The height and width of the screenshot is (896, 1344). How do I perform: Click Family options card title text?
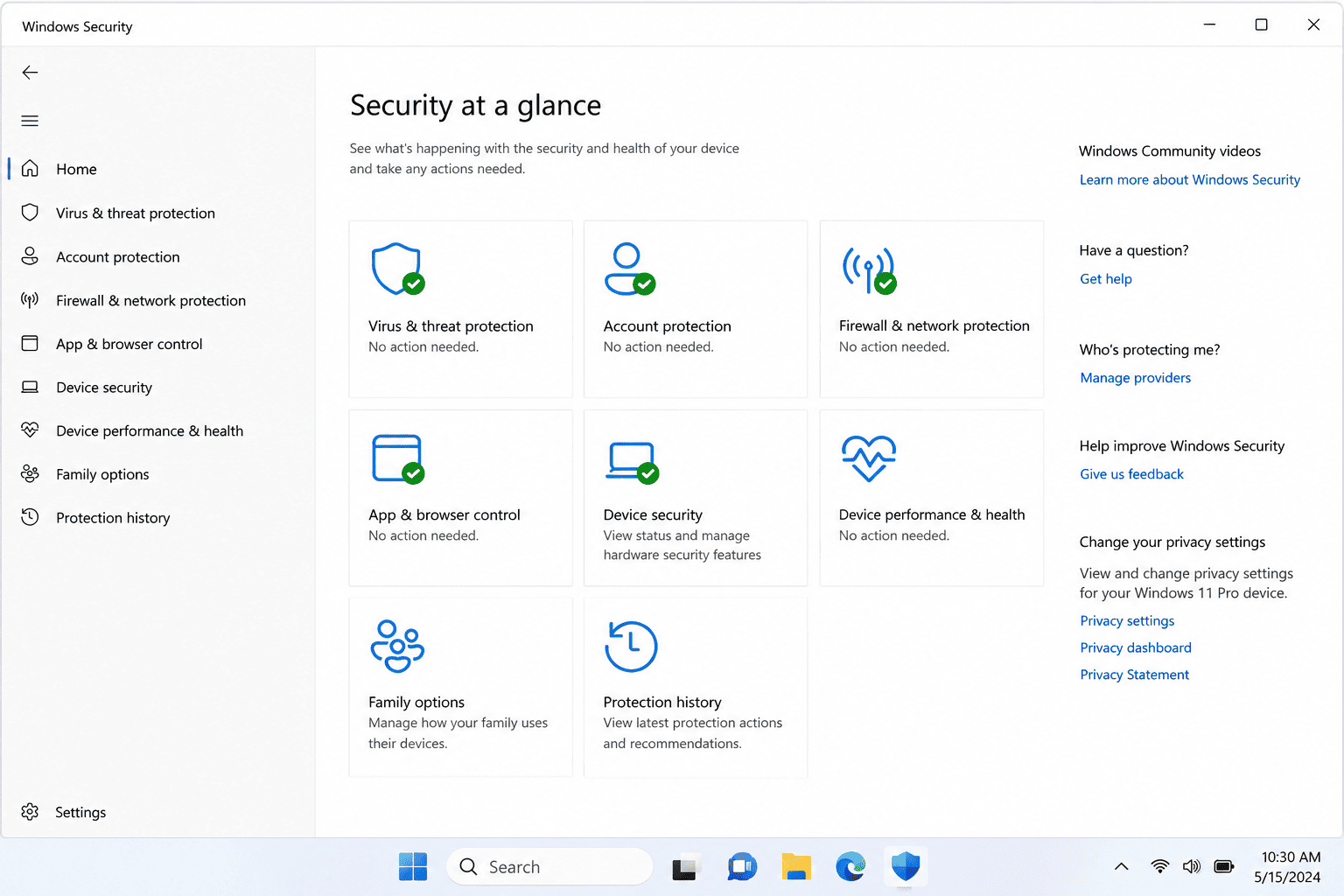coord(416,702)
